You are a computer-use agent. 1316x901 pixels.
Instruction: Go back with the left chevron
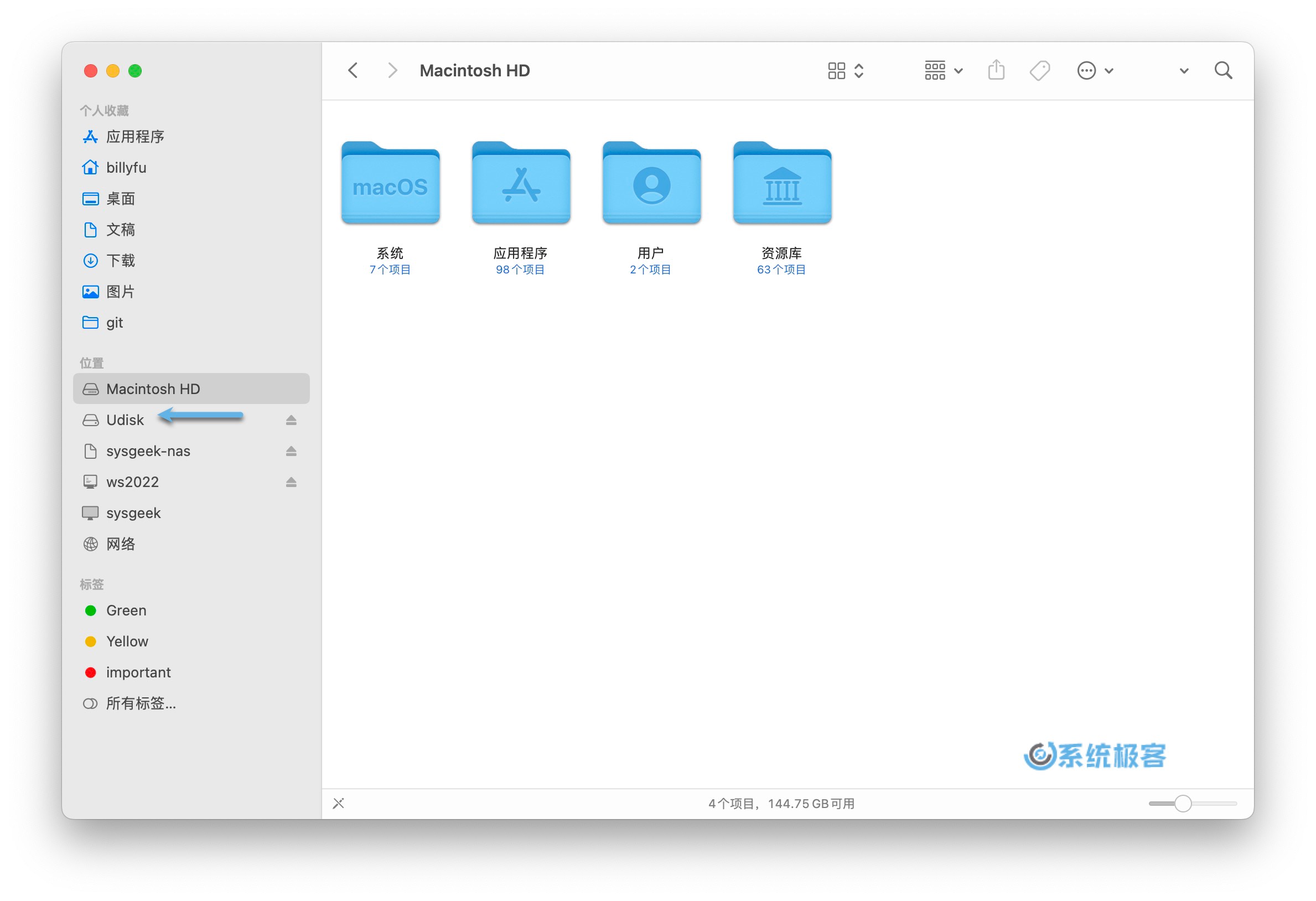click(353, 71)
